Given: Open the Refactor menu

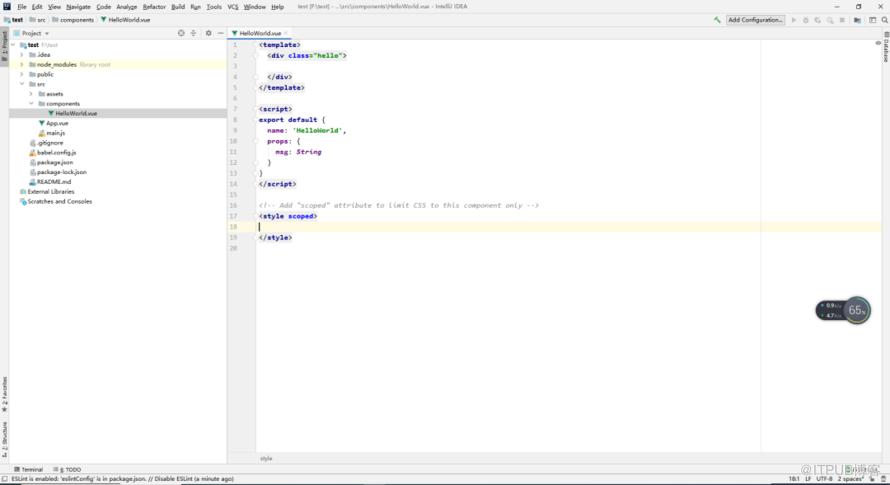Looking at the screenshot, I should (154, 7).
